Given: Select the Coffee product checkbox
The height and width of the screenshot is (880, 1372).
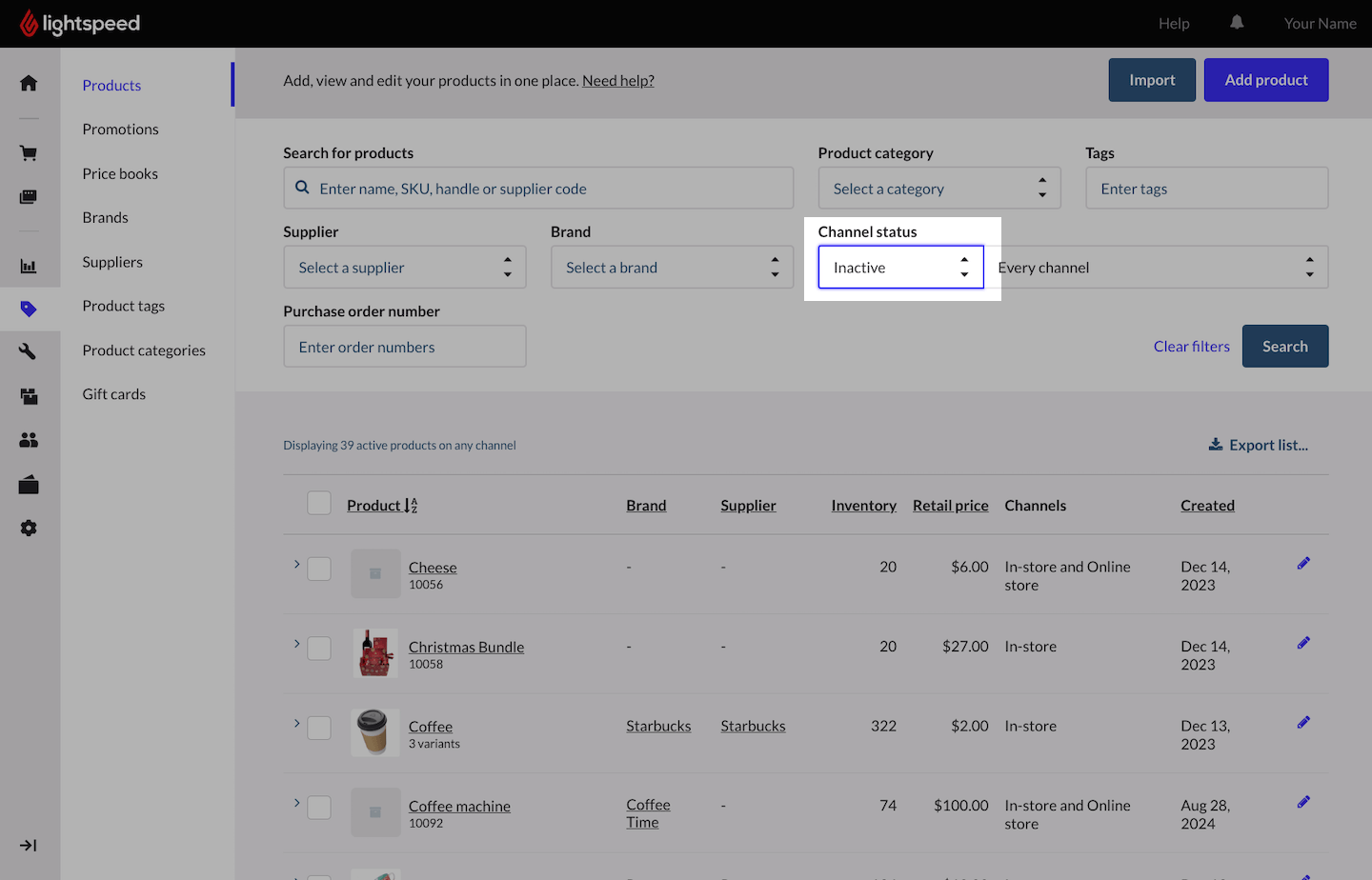Looking at the screenshot, I should pos(319,728).
